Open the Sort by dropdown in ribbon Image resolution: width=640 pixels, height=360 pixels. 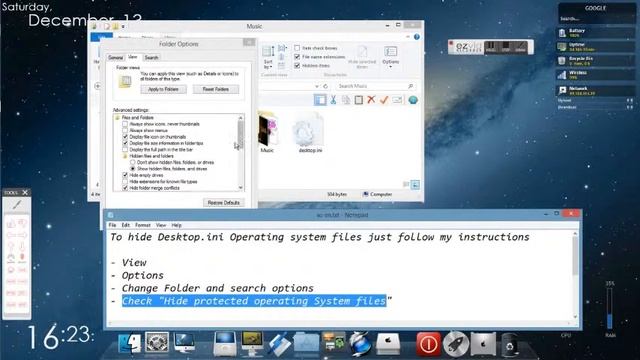click(268, 57)
